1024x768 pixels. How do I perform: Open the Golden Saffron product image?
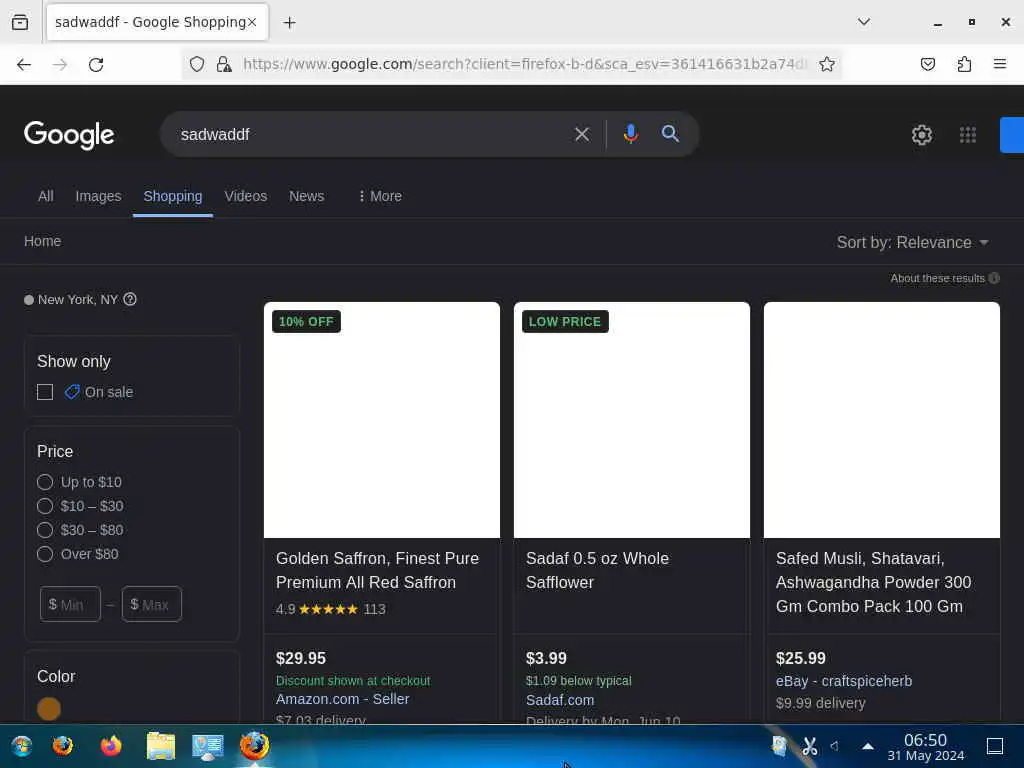[x=382, y=420]
